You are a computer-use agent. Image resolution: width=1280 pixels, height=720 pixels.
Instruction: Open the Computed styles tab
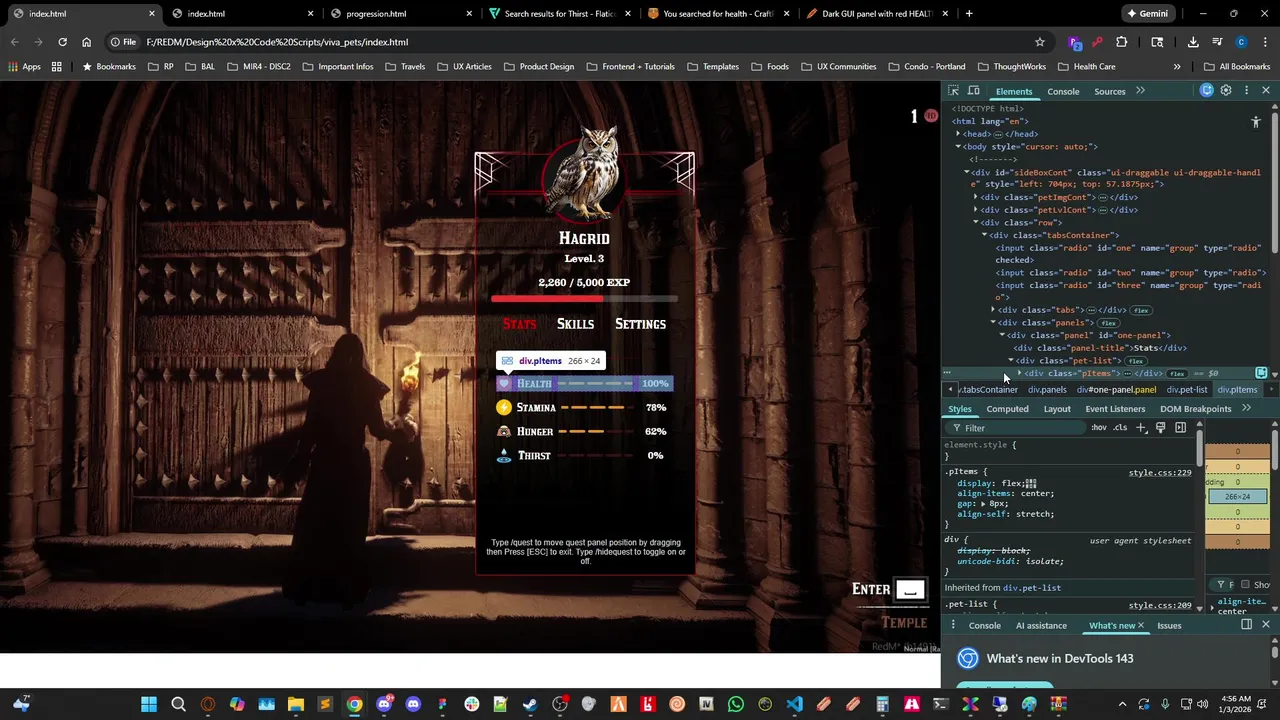tap(1007, 409)
